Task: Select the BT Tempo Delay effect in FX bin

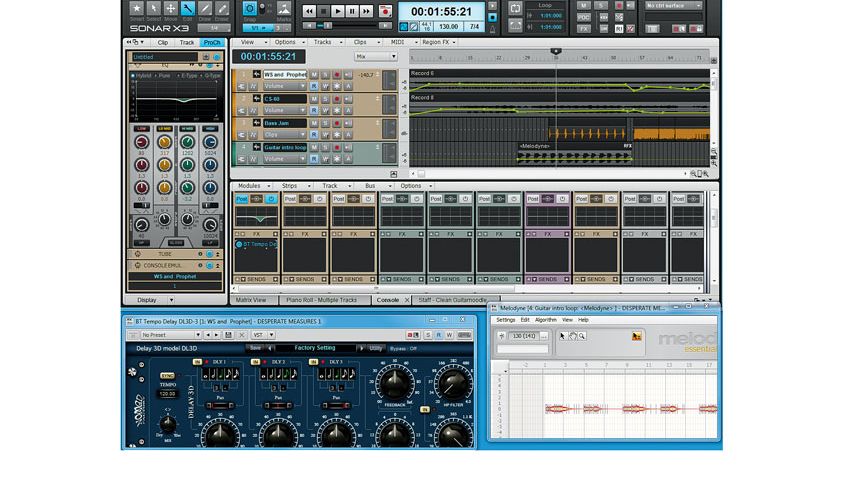Action: pos(256,244)
